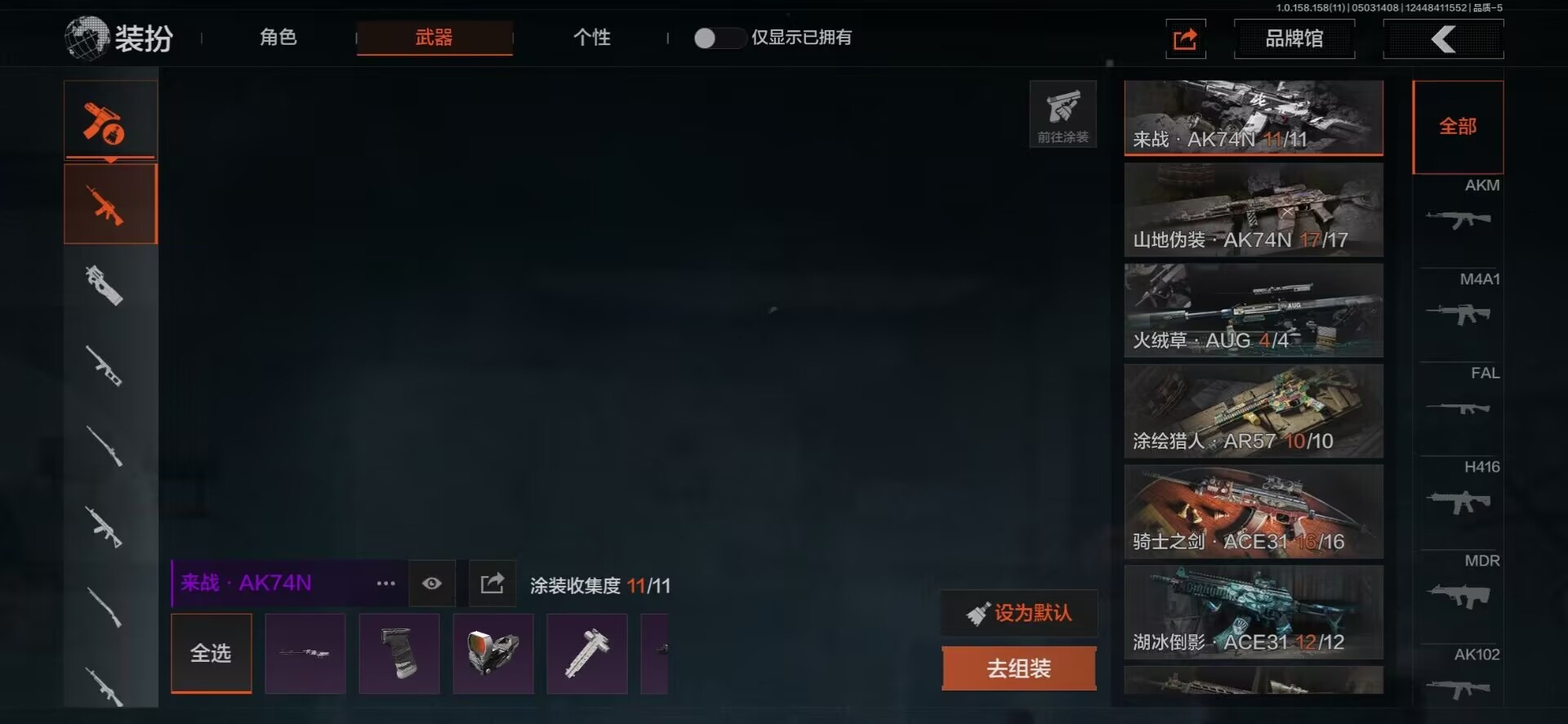Screen dimensions: 1568x724
Task: Expand the three-dots menu on 来战 AK74N
Action: 386,583
